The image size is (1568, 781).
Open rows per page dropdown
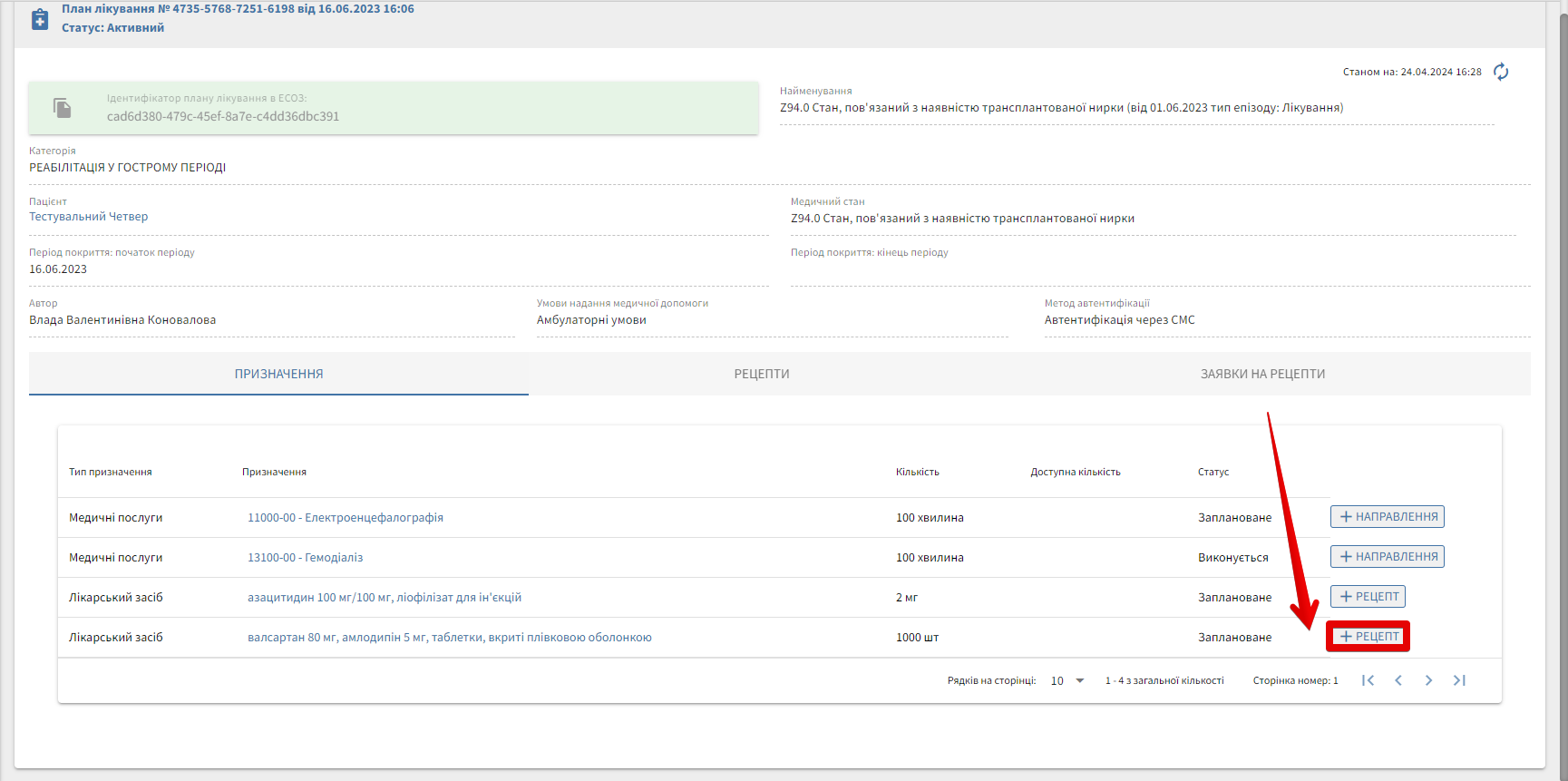click(x=1067, y=680)
